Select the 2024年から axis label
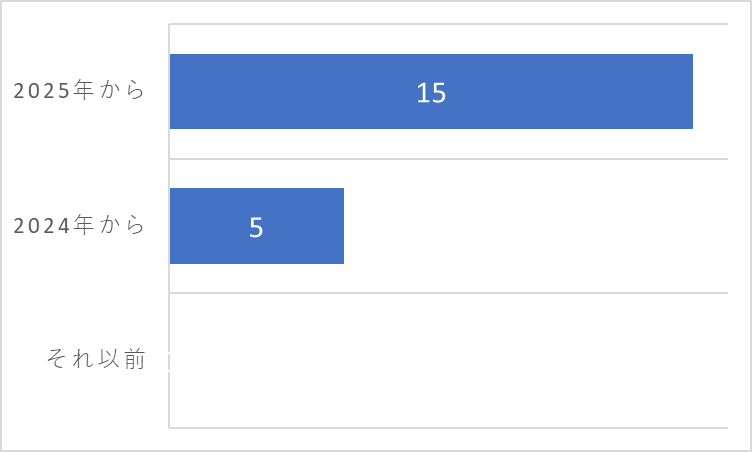 (x=79, y=225)
